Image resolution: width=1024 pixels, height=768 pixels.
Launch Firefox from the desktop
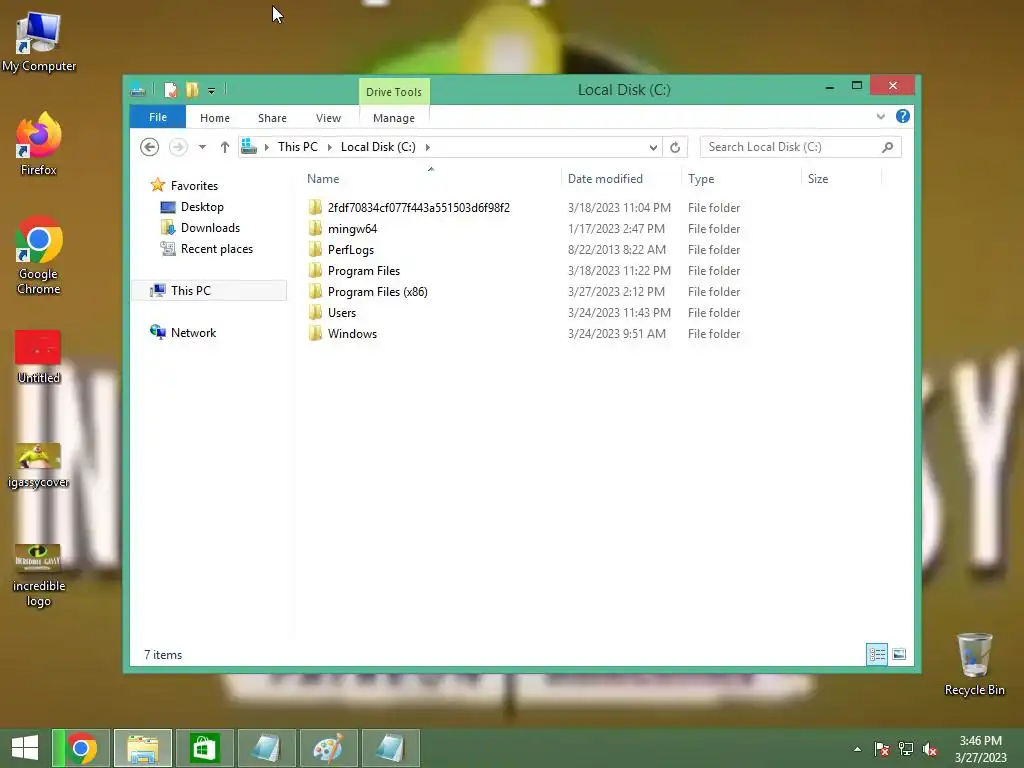[39, 144]
